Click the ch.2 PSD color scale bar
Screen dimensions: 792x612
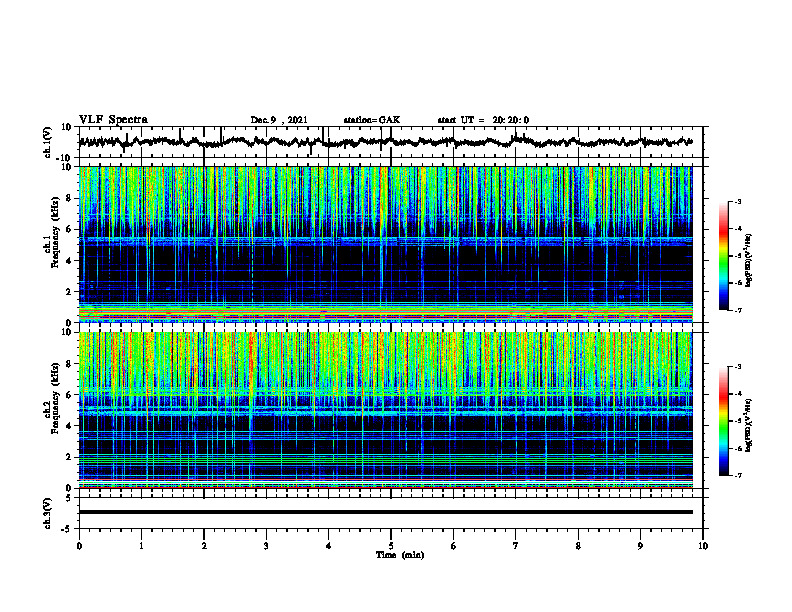(x=724, y=421)
